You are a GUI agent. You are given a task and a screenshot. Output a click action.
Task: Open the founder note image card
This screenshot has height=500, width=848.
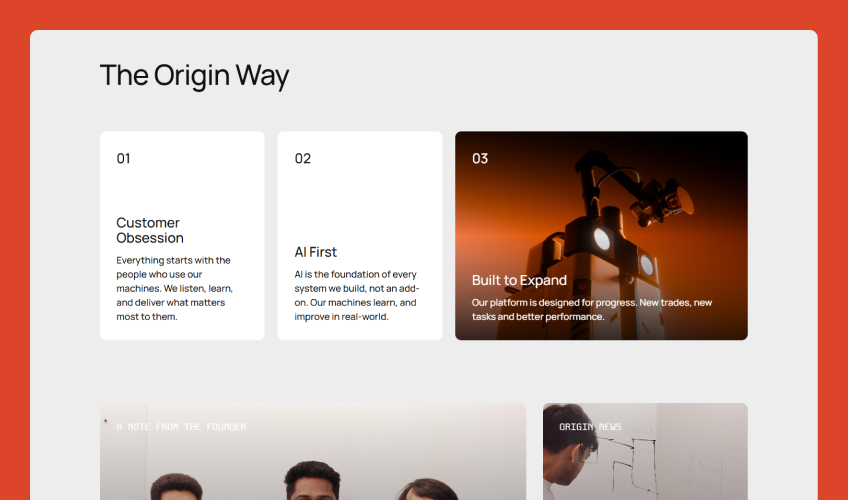coord(313,451)
